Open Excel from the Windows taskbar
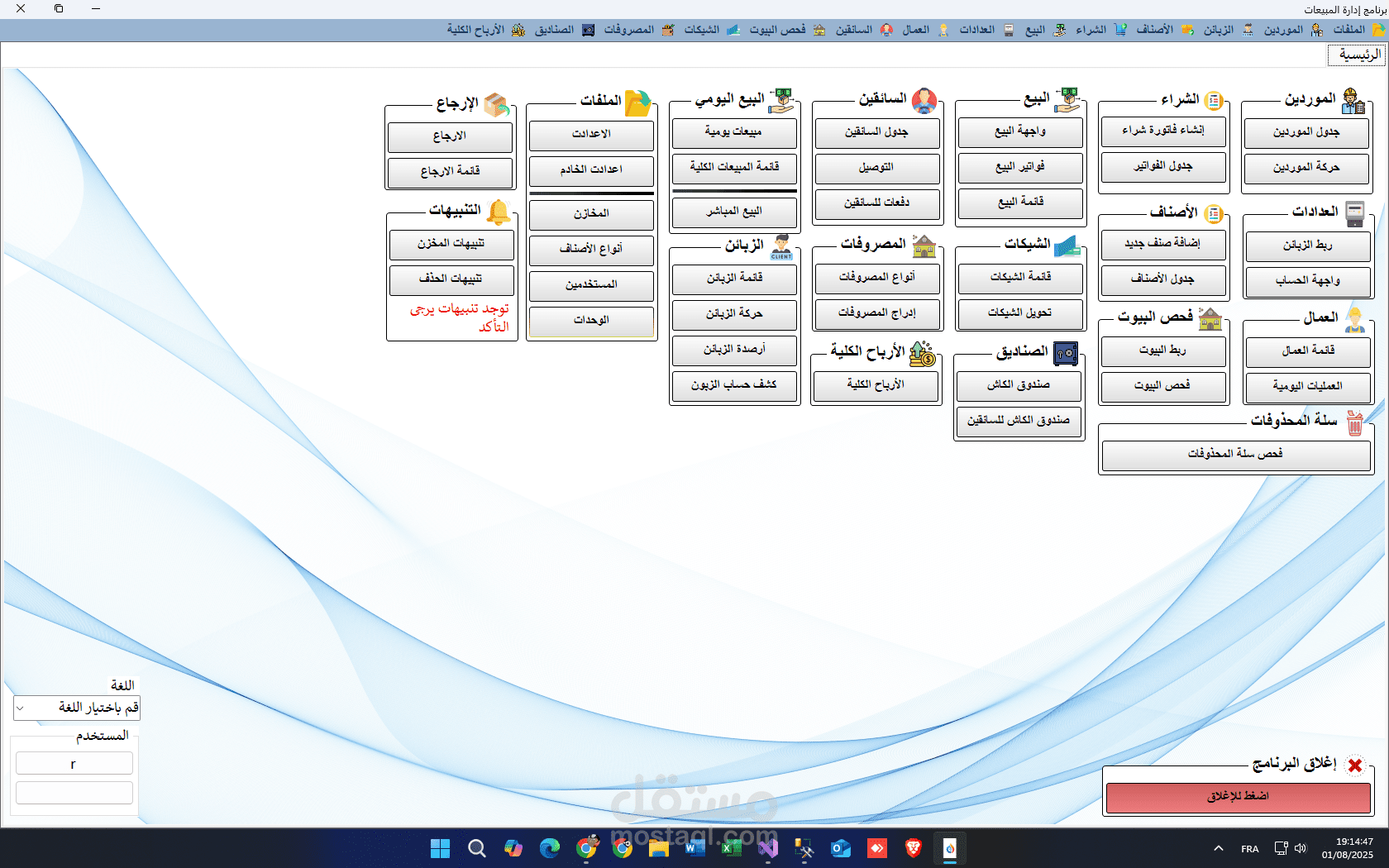1389x868 pixels. click(x=731, y=848)
